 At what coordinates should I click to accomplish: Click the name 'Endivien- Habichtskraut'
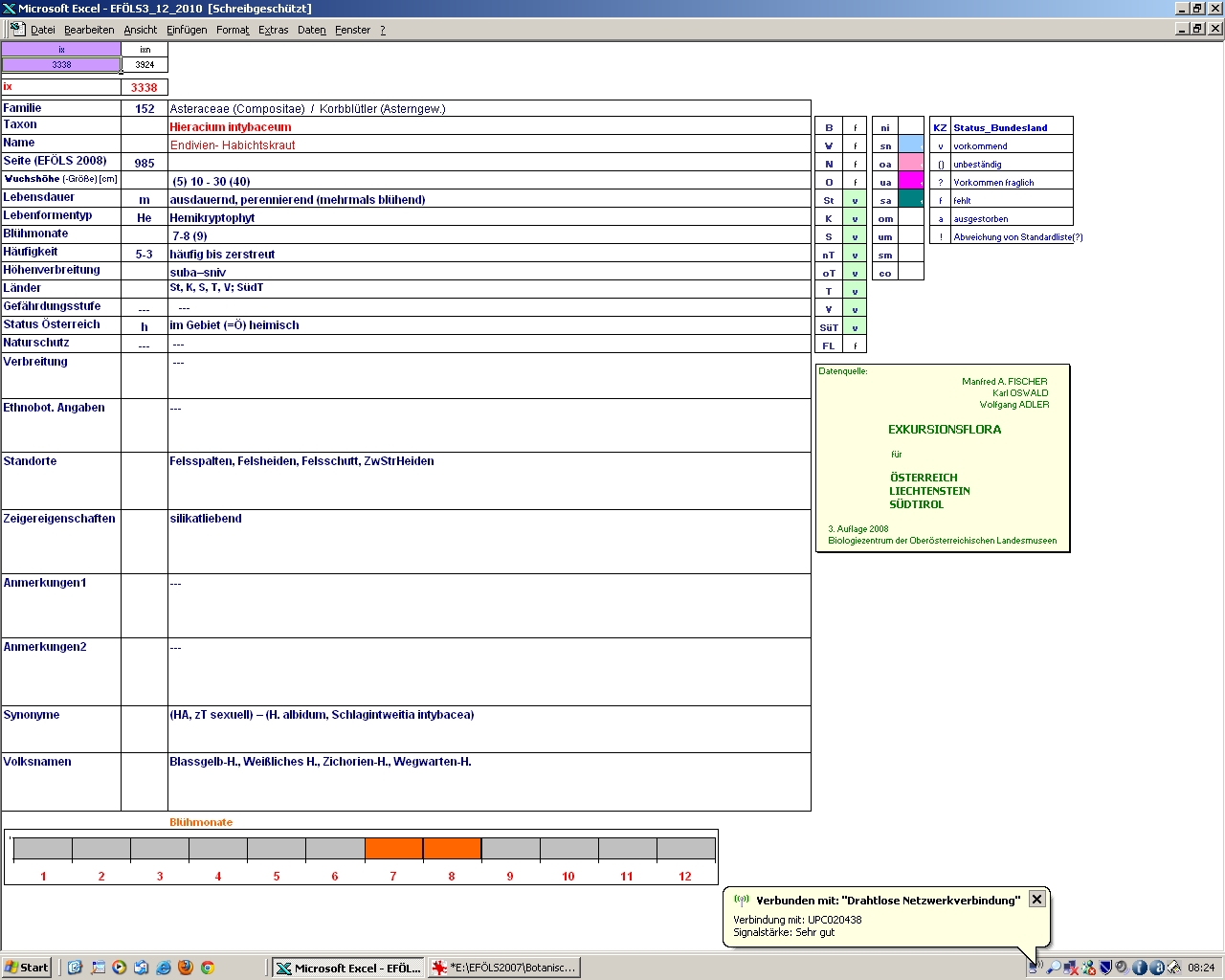233,145
